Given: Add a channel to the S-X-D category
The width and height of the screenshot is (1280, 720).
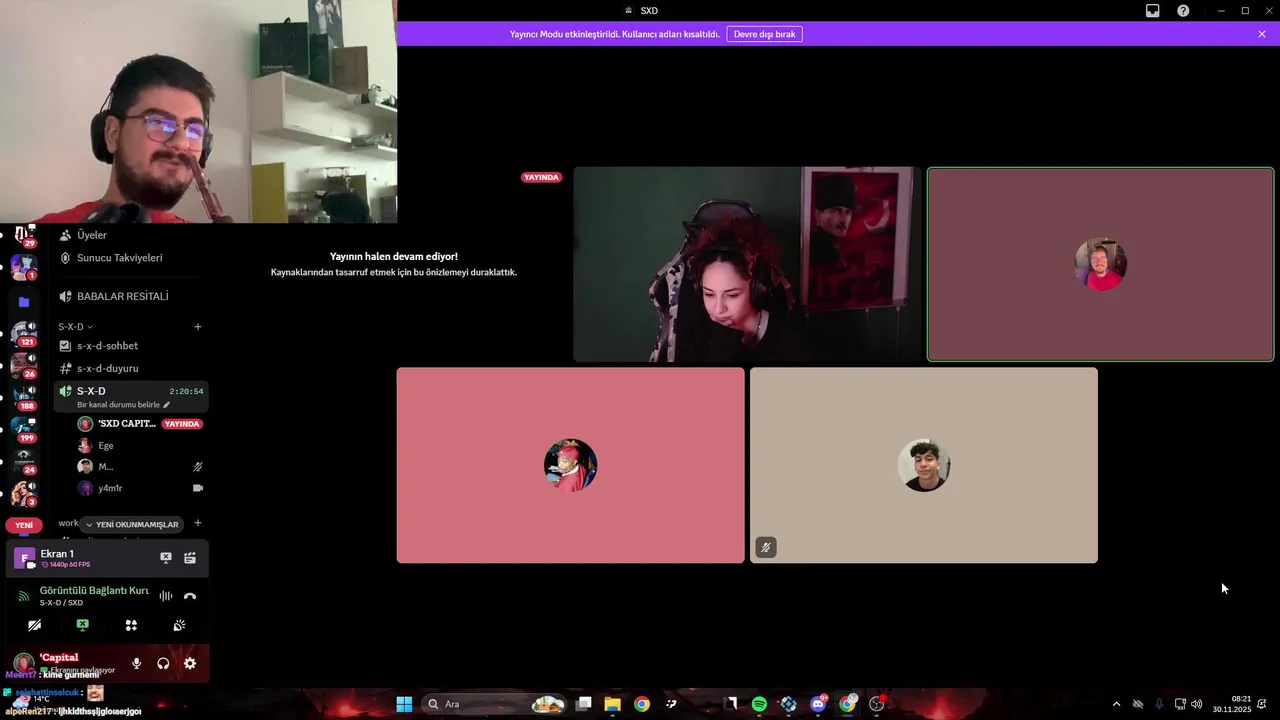Looking at the screenshot, I should click(x=198, y=327).
